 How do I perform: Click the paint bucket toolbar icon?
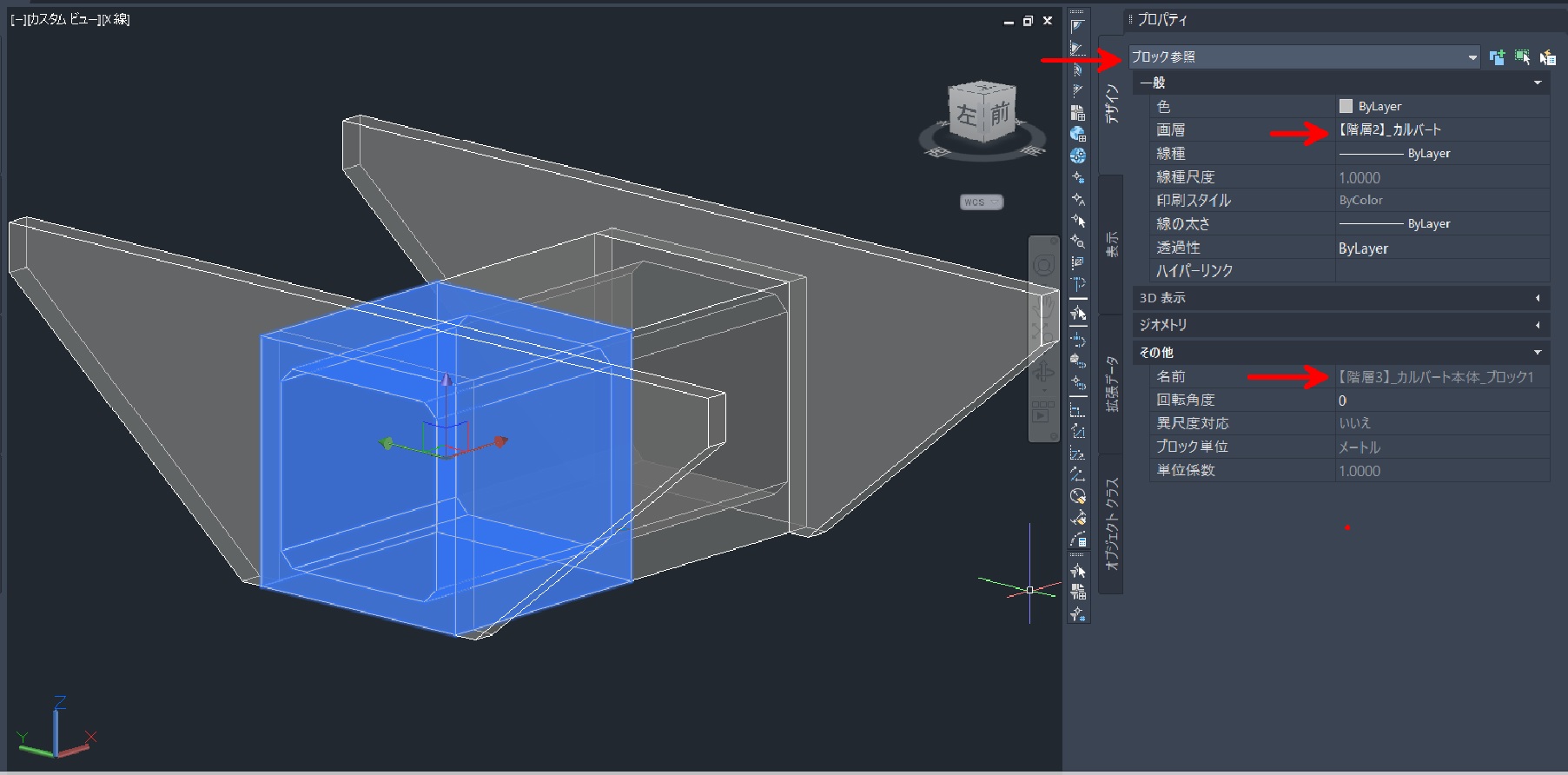click(x=1078, y=518)
